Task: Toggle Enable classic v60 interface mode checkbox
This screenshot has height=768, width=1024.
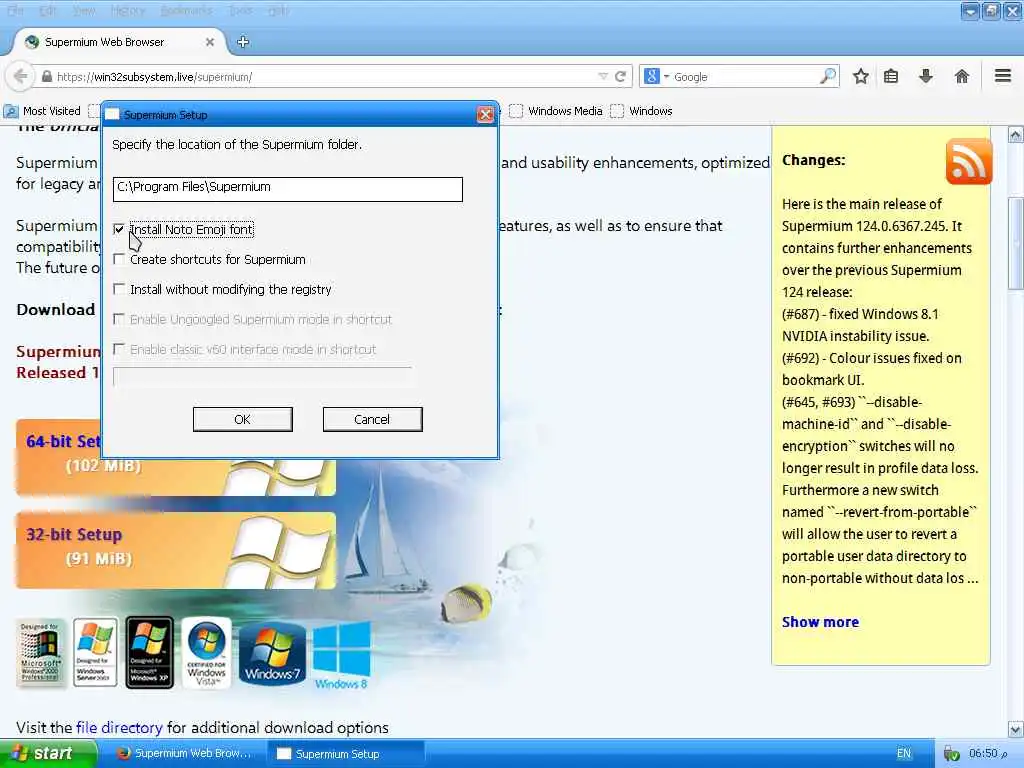Action: click(119, 349)
